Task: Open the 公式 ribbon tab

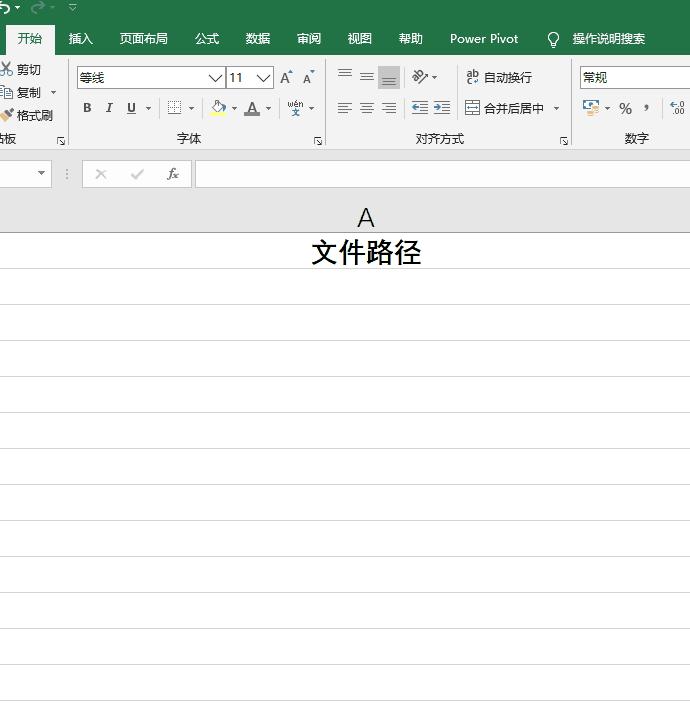Action: point(207,39)
